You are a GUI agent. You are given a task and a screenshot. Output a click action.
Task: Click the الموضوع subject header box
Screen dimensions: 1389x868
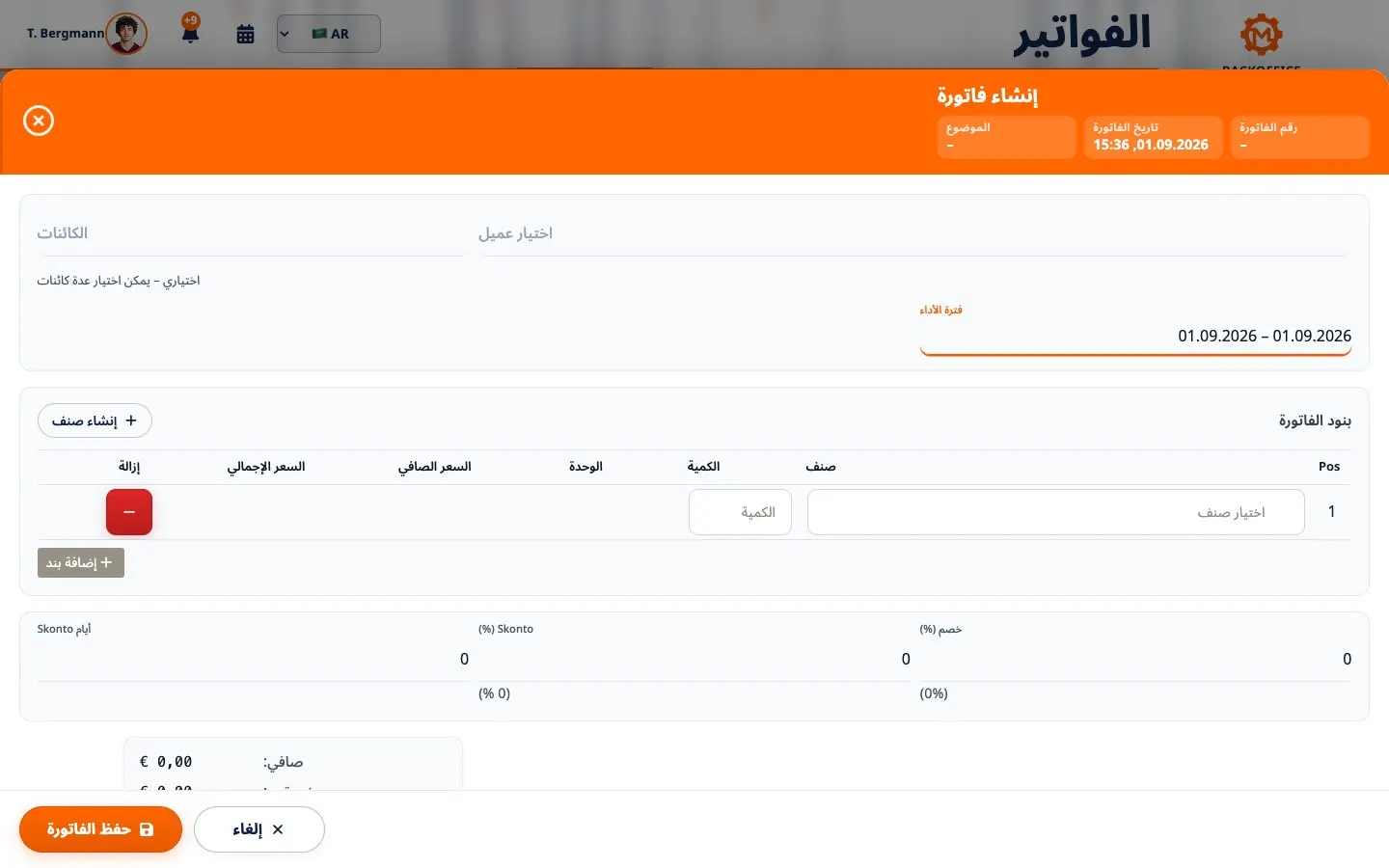[1006, 137]
